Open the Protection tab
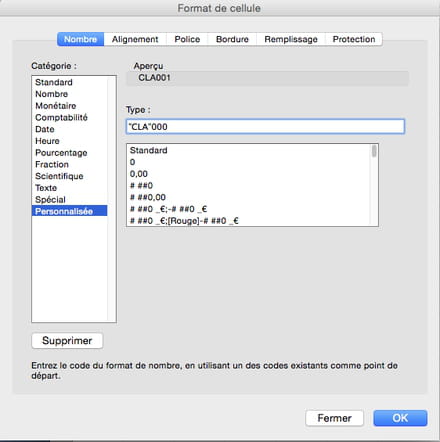This screenshot has height=442, width=440. pyautogui.click(x=354, y=39)
